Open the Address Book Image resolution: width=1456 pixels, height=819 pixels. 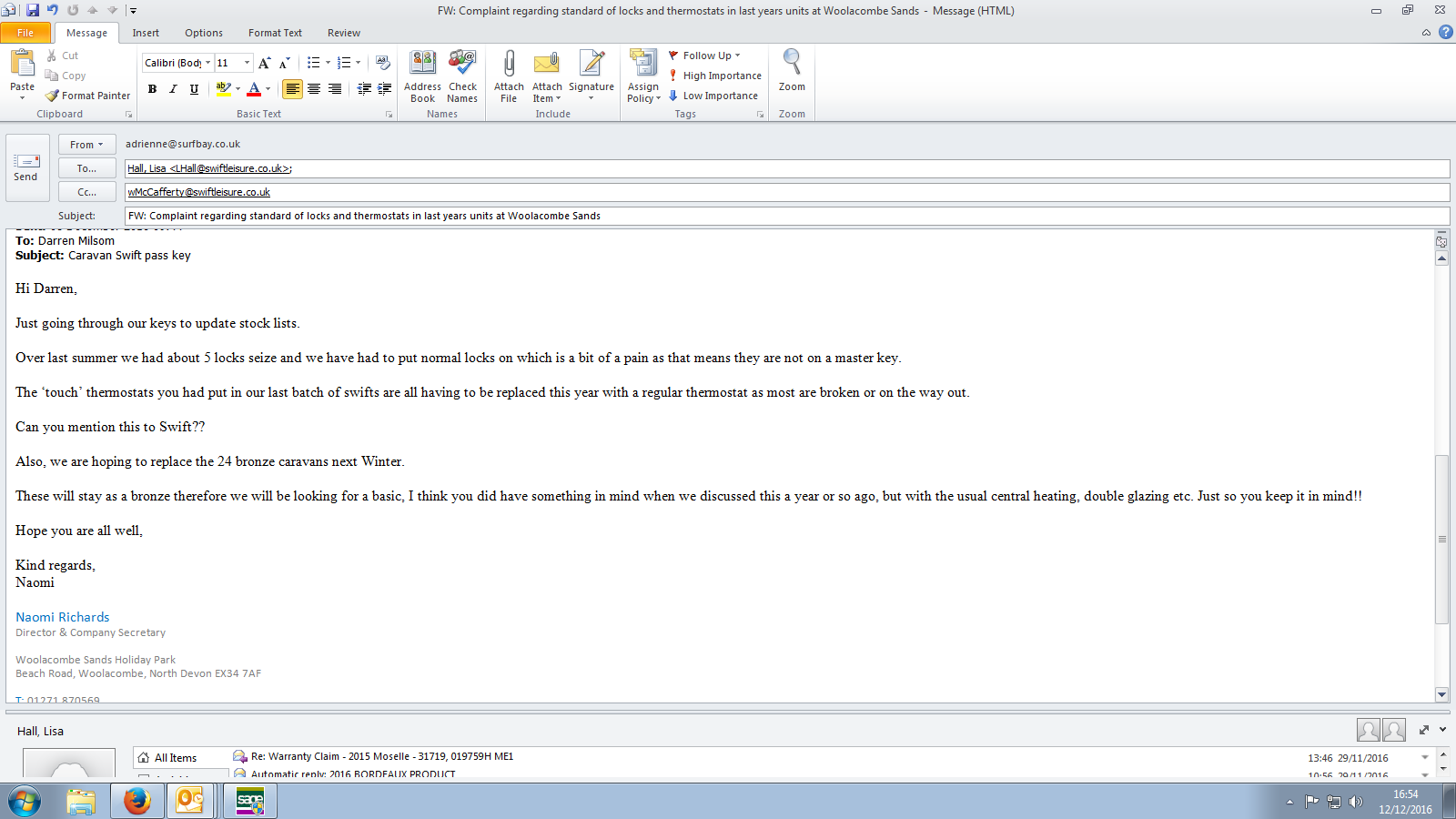pyautogui.click(x=422, y=76)
